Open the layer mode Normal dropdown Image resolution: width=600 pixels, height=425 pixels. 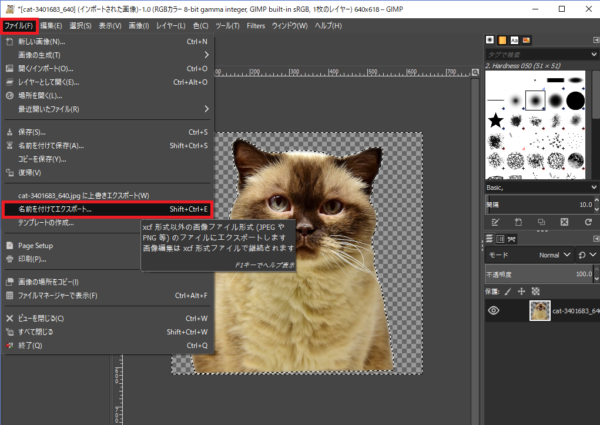pyautogui.click(x=548, y=255)
